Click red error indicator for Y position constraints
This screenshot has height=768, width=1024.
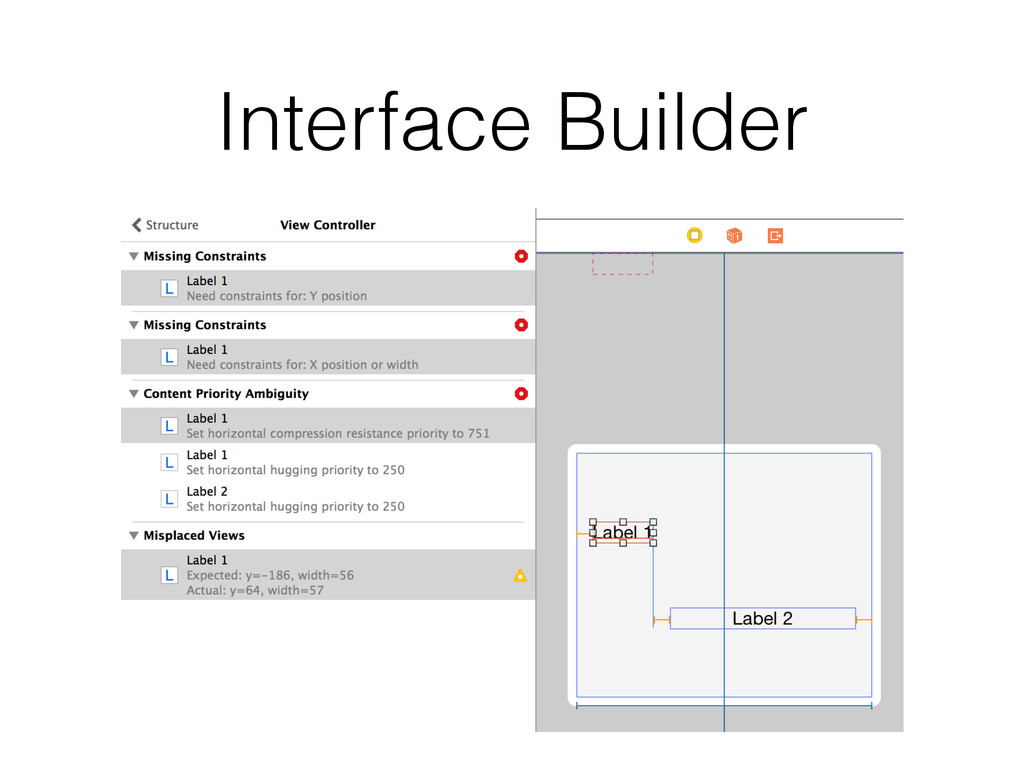point(520,256)
